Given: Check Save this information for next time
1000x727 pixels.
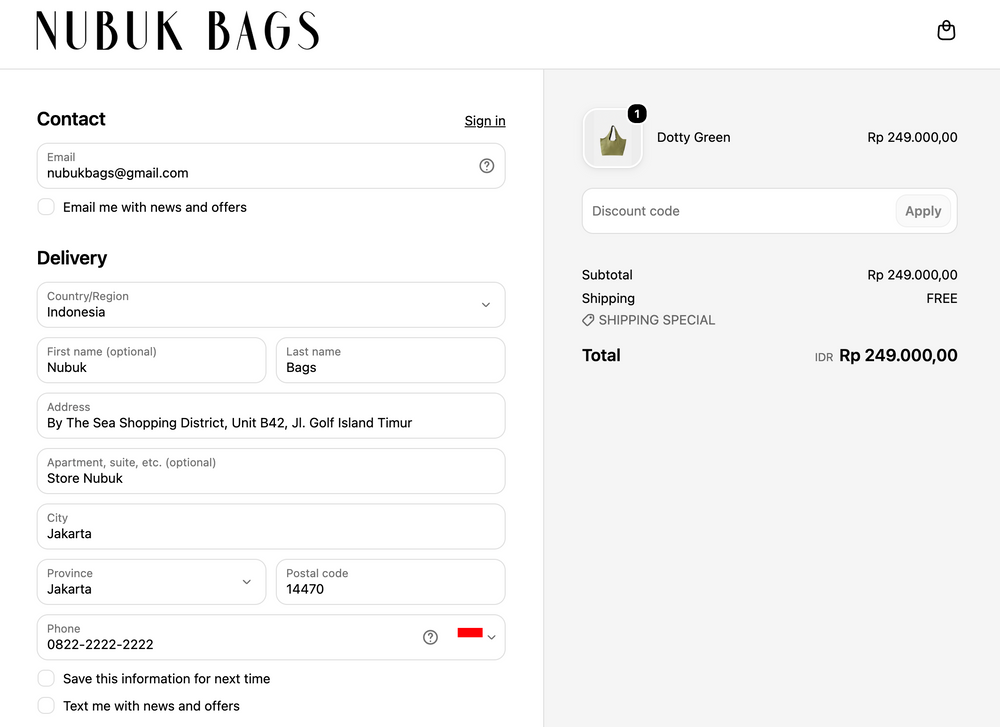Looking at the screenshot, I should click(46, 678).
